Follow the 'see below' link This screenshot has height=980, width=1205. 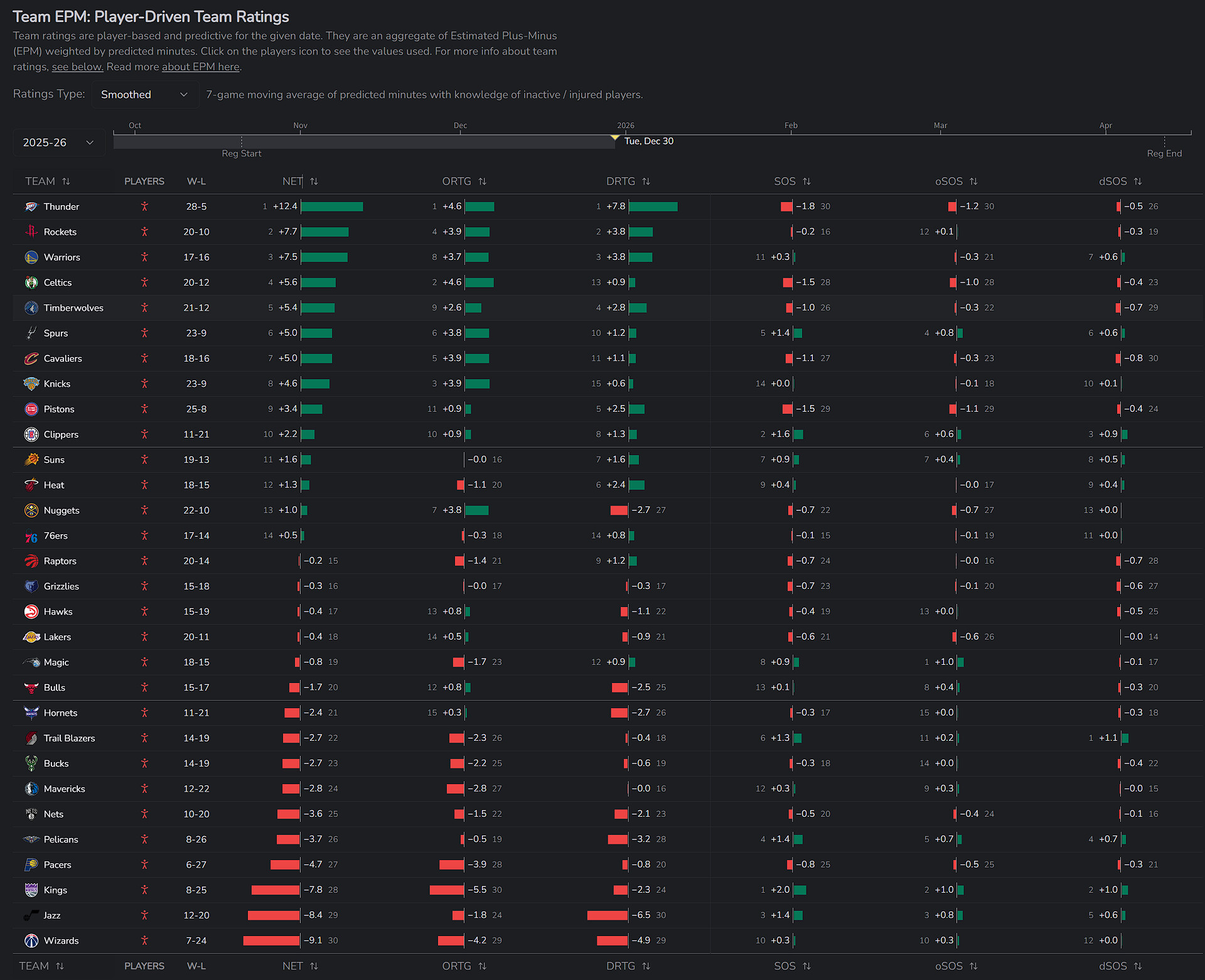pyautogui.click(x=77, y=67)
